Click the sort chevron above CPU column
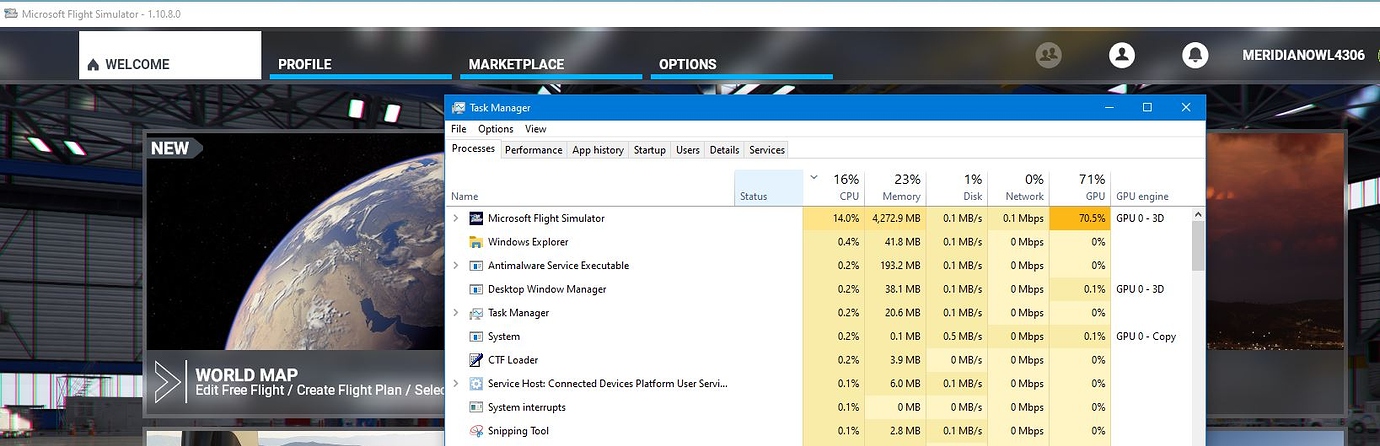The image size is (1380, 446). 814,178
